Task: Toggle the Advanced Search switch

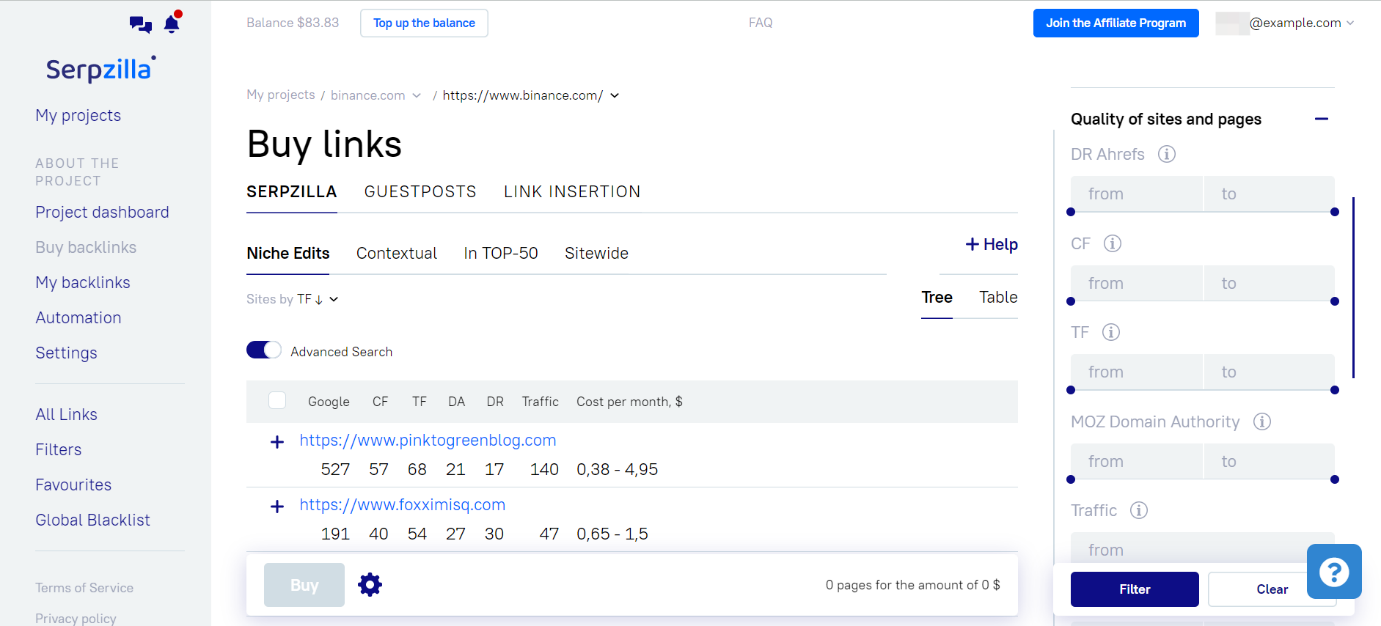Action: 264,350
